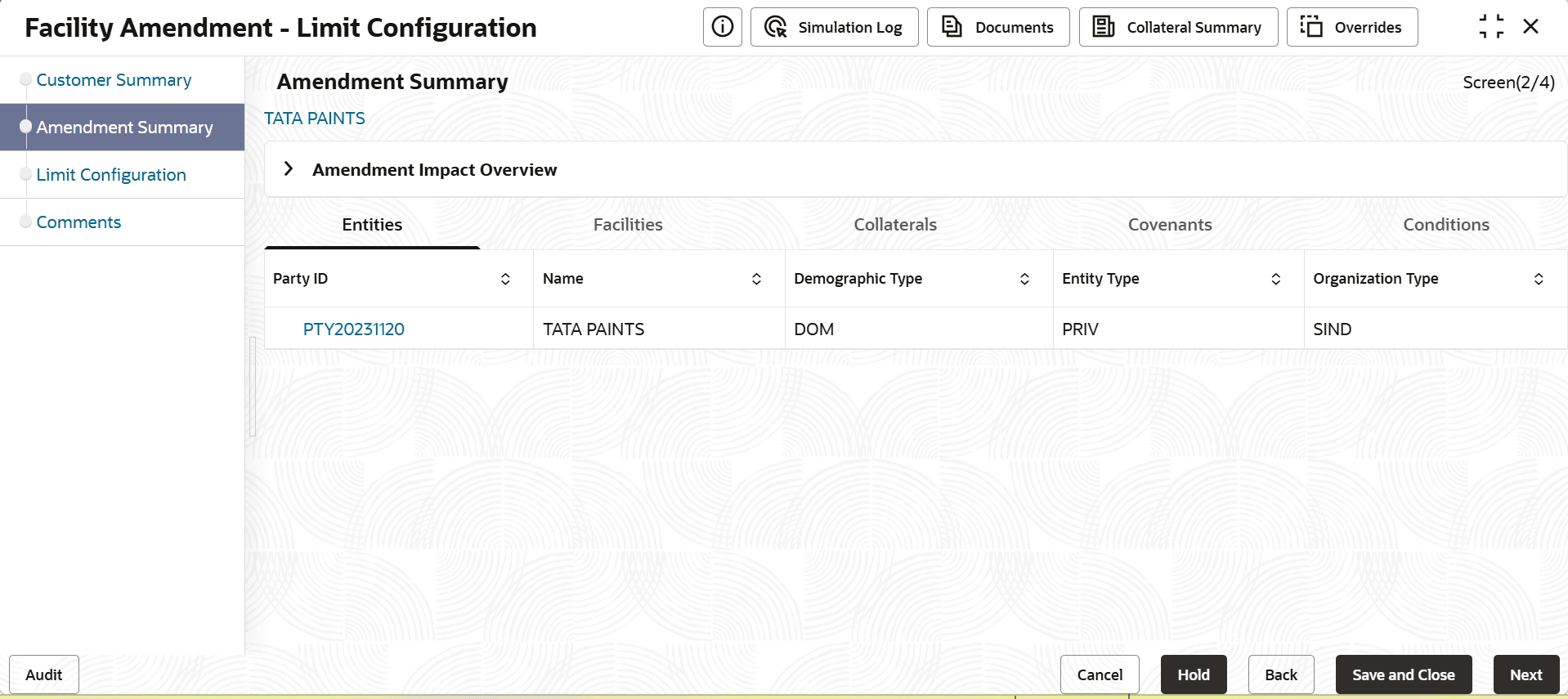Sort table by Name column
The width and height of the screenshot is (1568, 699).
(756, 279)
